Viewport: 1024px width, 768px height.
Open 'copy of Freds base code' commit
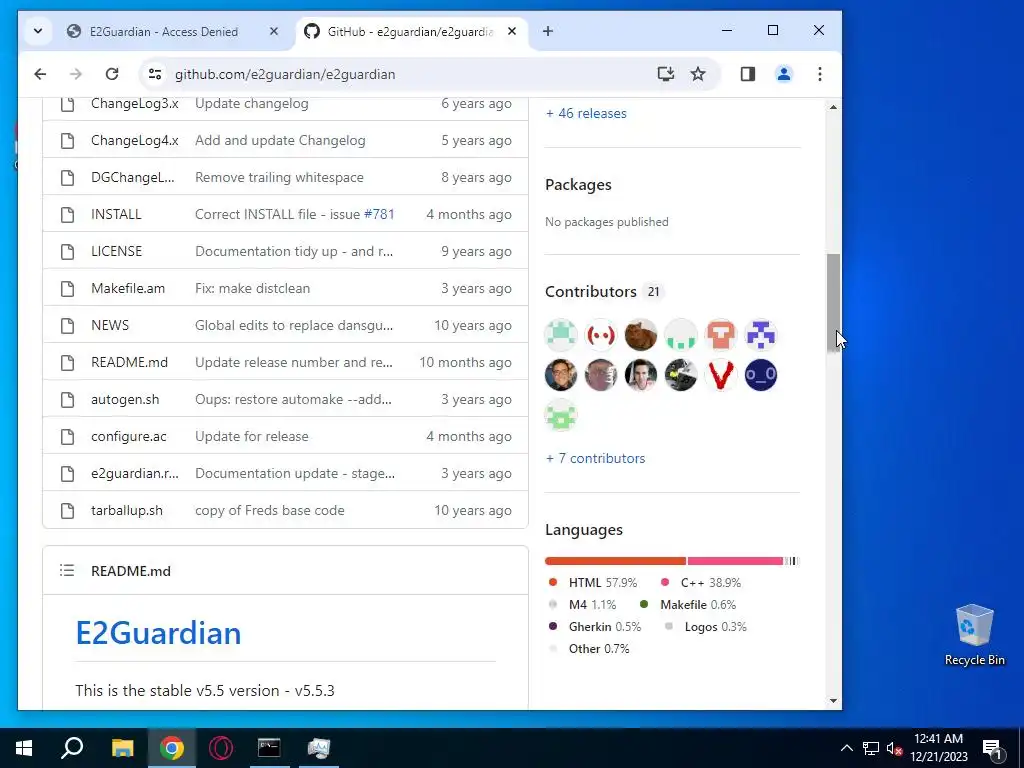(270, 511)
